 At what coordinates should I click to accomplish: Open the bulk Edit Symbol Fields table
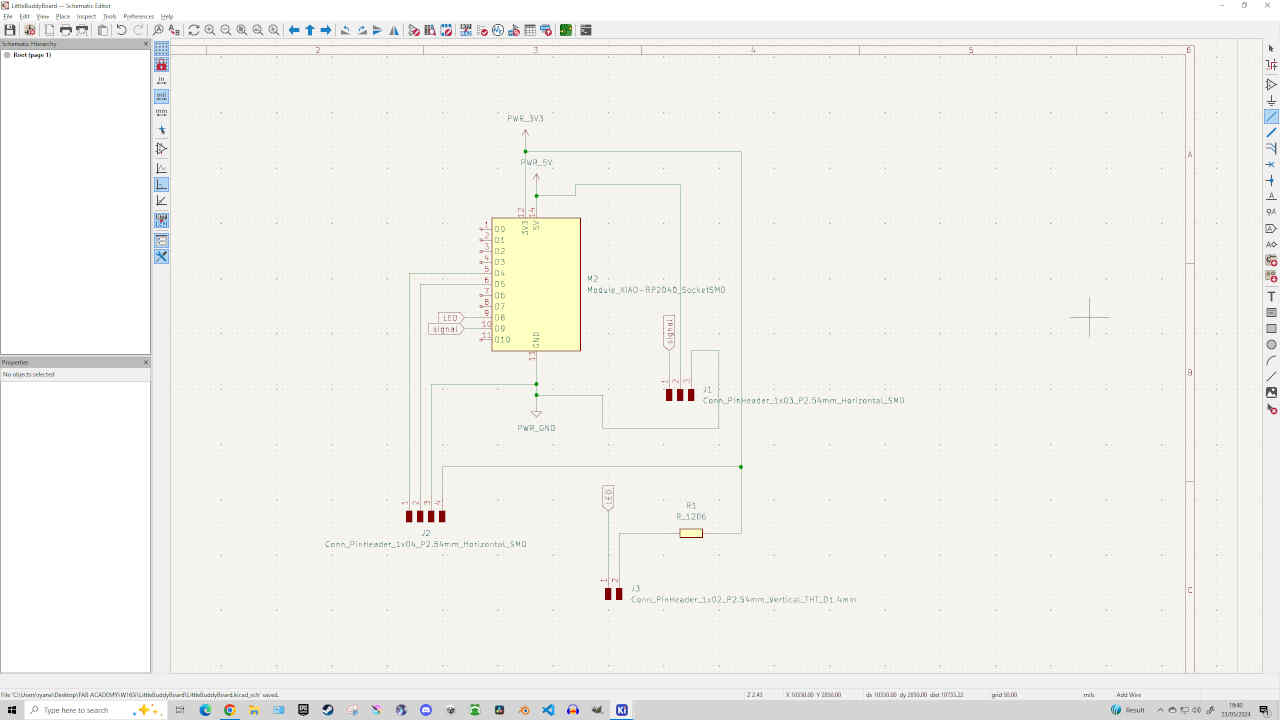pyautogui.click(x=530, y=30)
